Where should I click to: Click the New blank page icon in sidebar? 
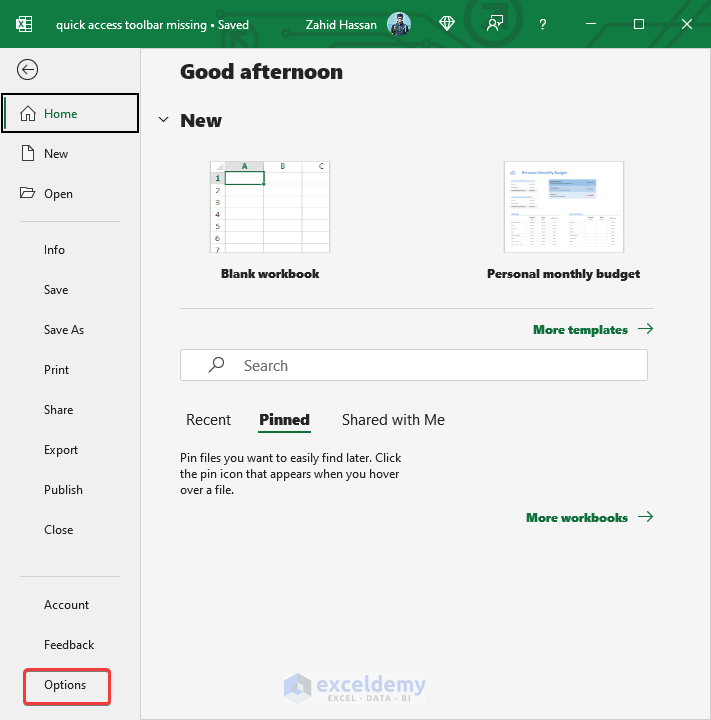pyautogui.click(x=28, y=153)
